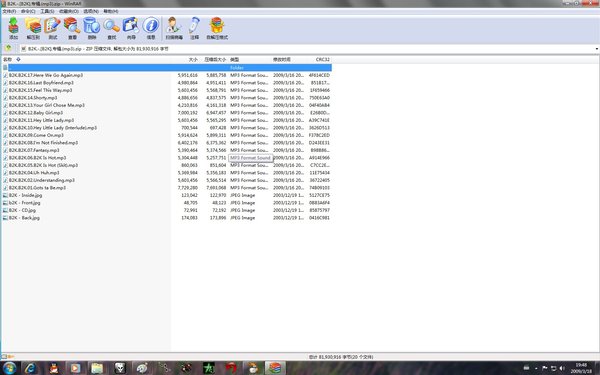This screenshot has height=375, width=600.
Task: Select file 07.Fantasy.mp3
Action: [34, 150]
